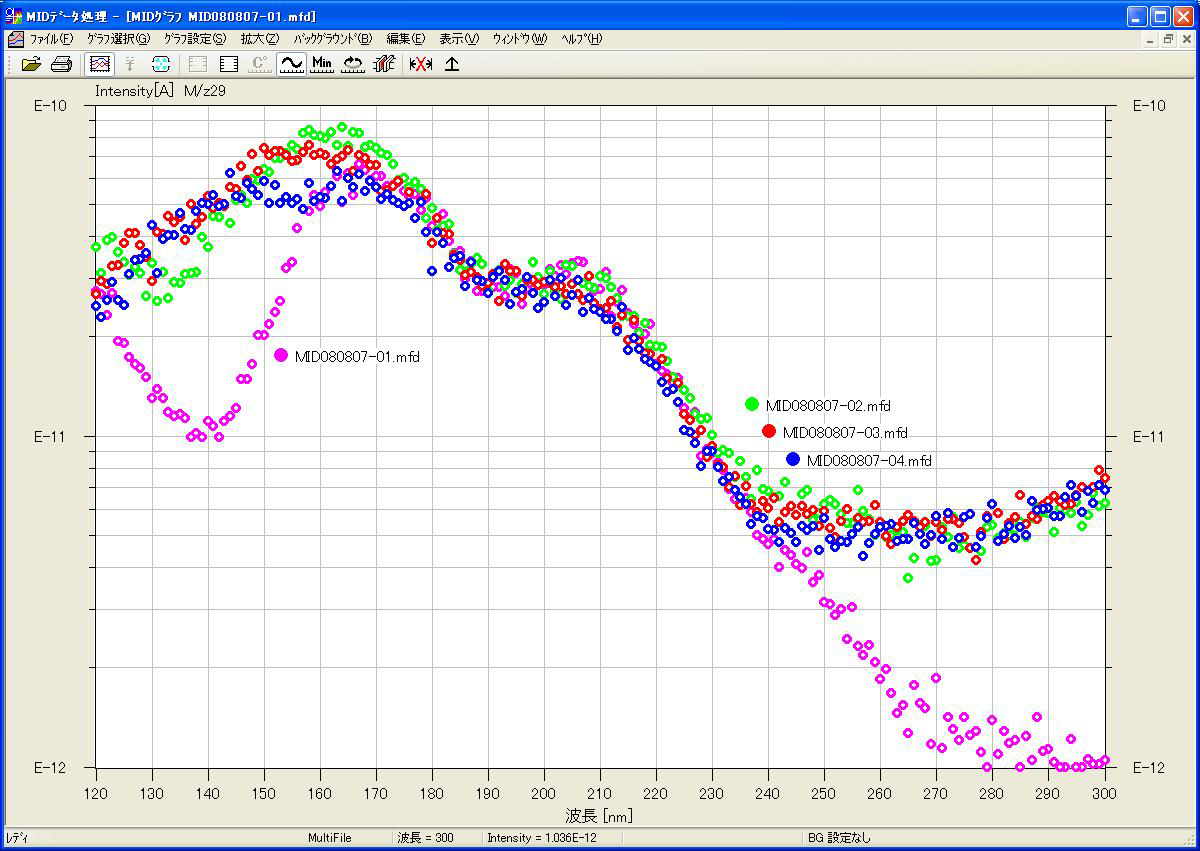Click the dotted cyan square toolbar icon
Viewport: 1200px width, 851px height.
(160, 64)
